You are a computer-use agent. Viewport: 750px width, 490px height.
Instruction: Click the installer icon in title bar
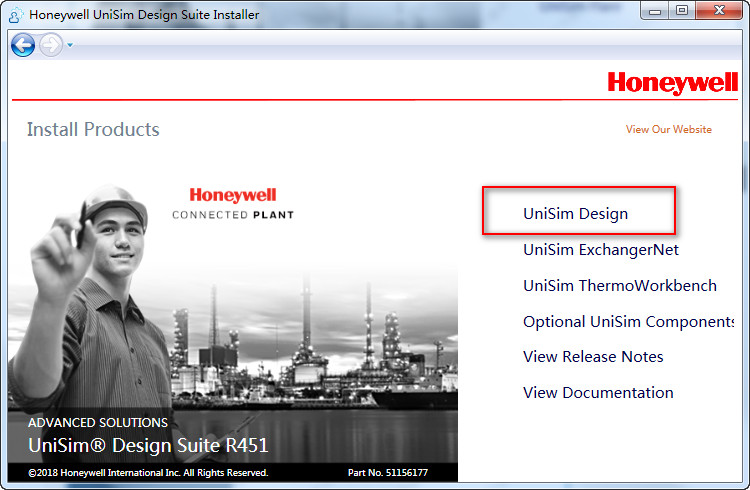(x=15, y=14)
